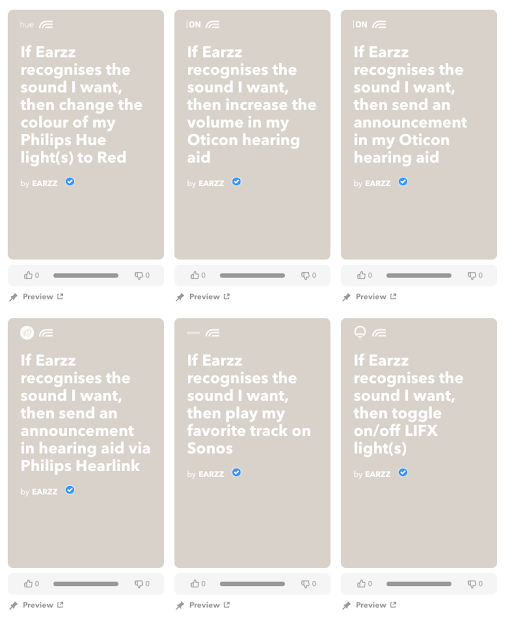Click EARZZ author on Sonos card
The width and height of the screenshot is (512, 620).
coord(211,474)
